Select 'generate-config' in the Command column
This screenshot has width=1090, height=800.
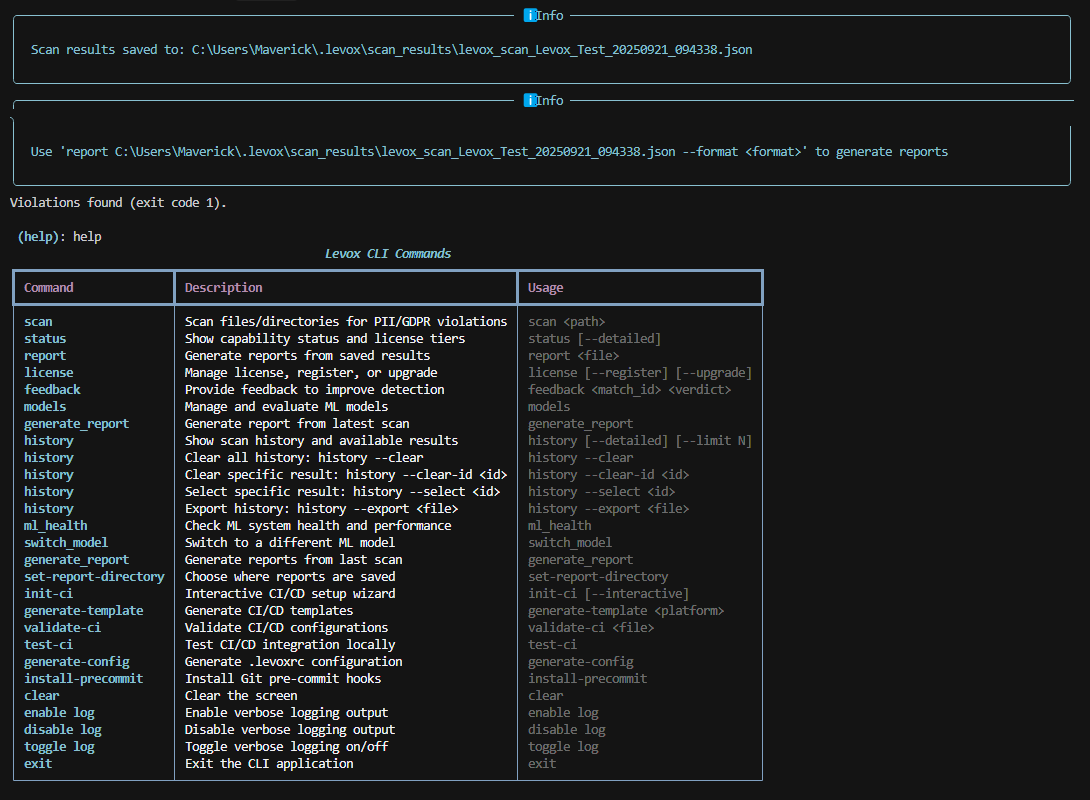pyautogui.click(x=76, y=662)
